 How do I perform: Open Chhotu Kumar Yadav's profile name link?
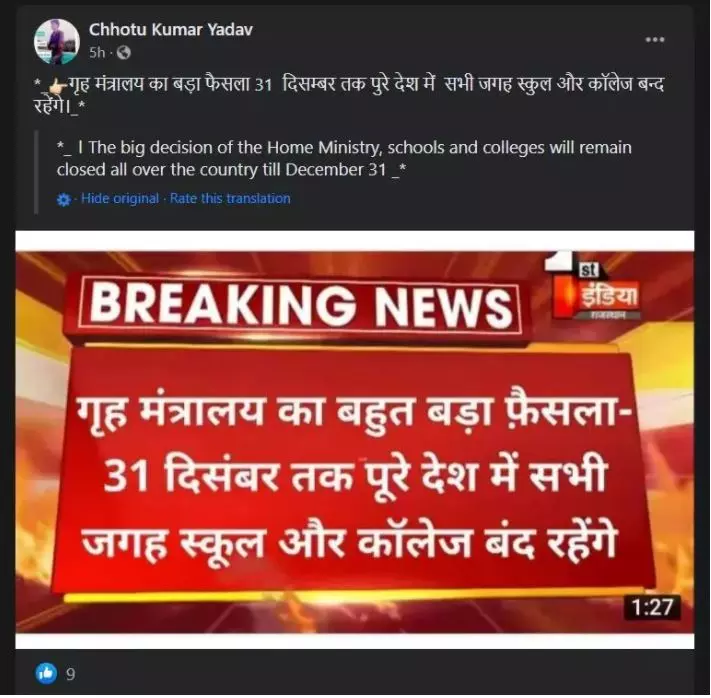(170, 29)
